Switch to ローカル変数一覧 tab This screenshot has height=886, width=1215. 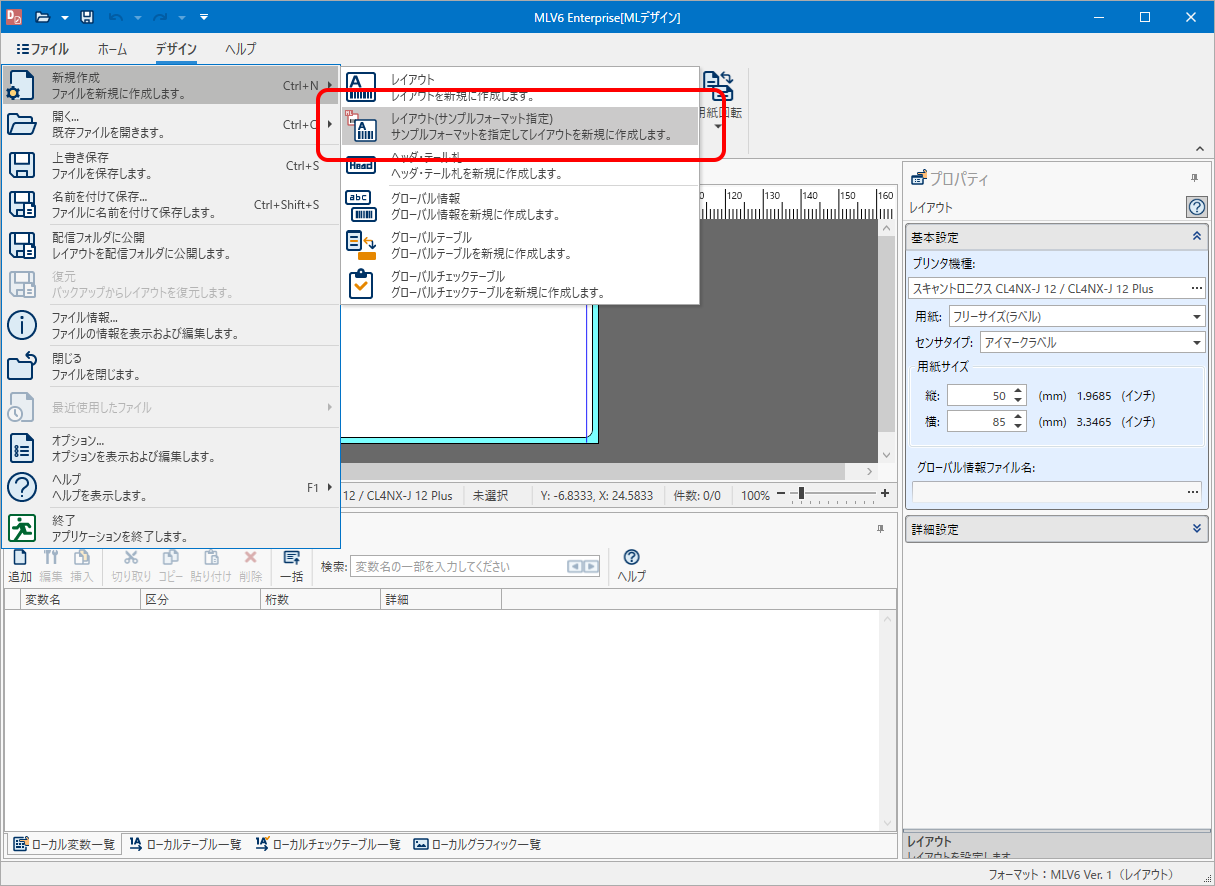click(64, 844)
